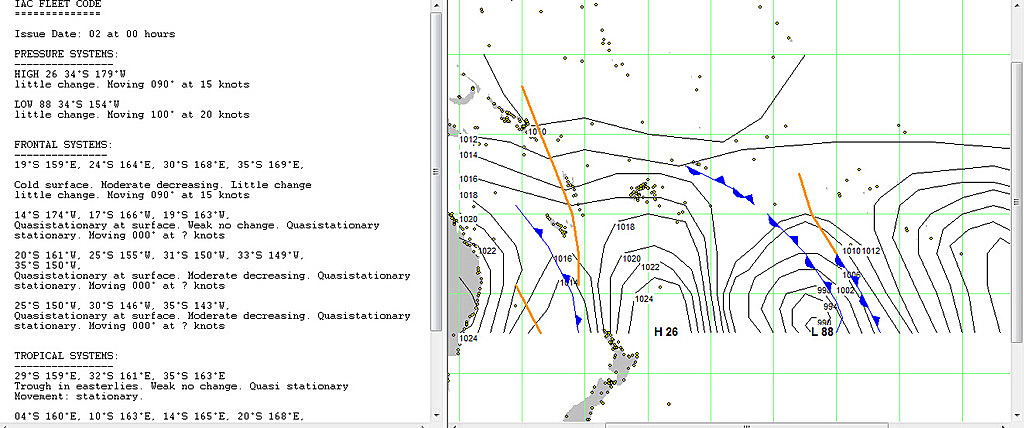This screenshot has height=428, width=1024.
Task: Click the TROPICAL SYSTEMS heading
Action: click(x=66, y=355)
